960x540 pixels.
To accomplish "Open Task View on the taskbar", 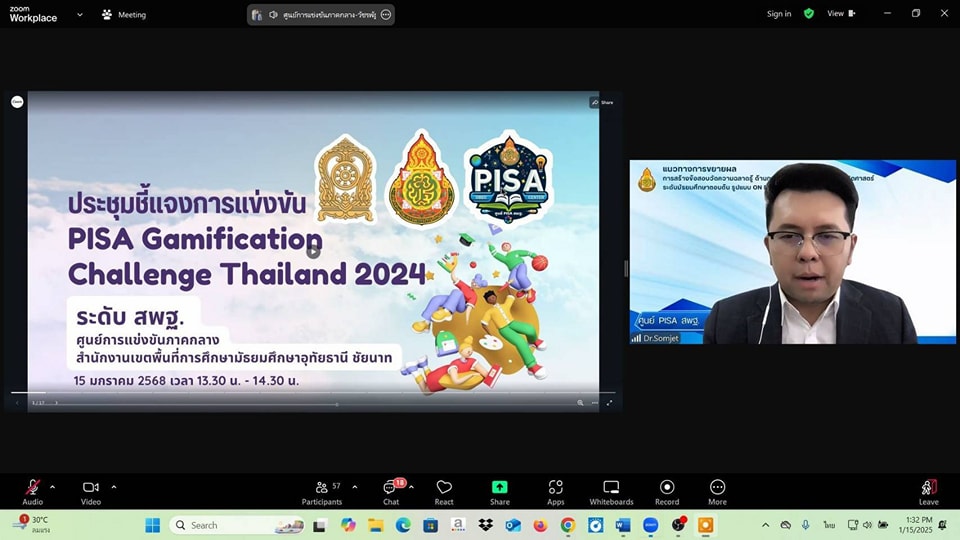I will 320,525.
